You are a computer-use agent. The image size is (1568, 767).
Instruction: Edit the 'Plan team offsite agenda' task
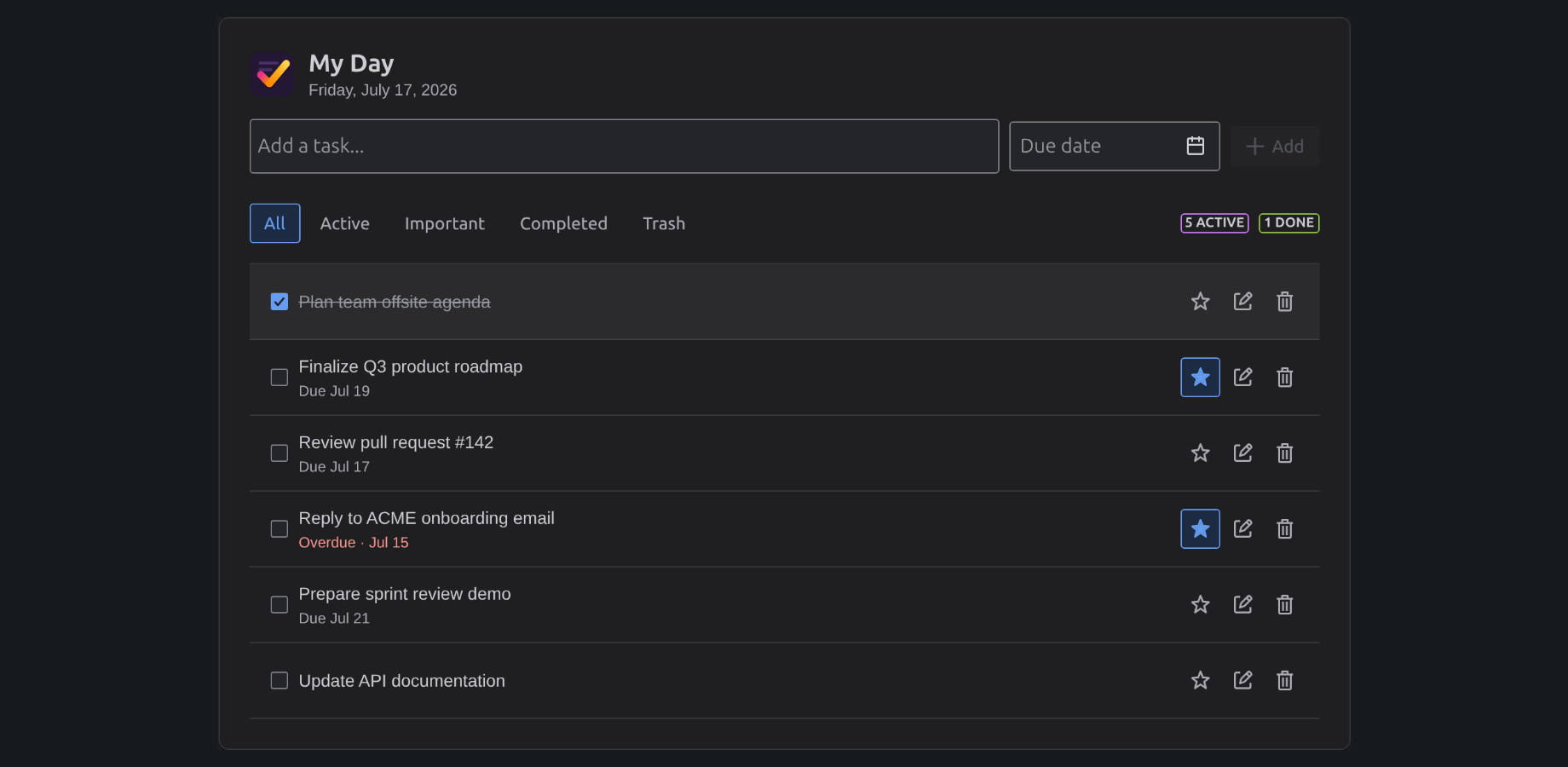point(1242,302)
